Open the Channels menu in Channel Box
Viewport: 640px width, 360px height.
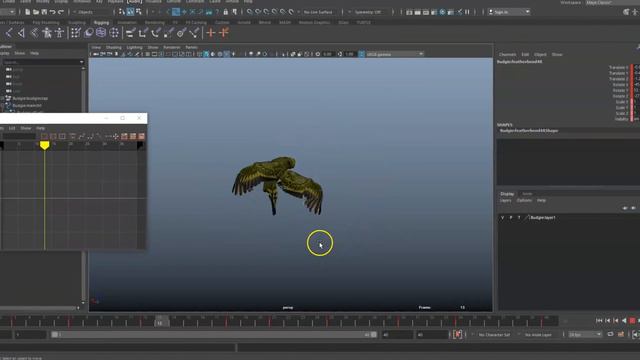507,54
